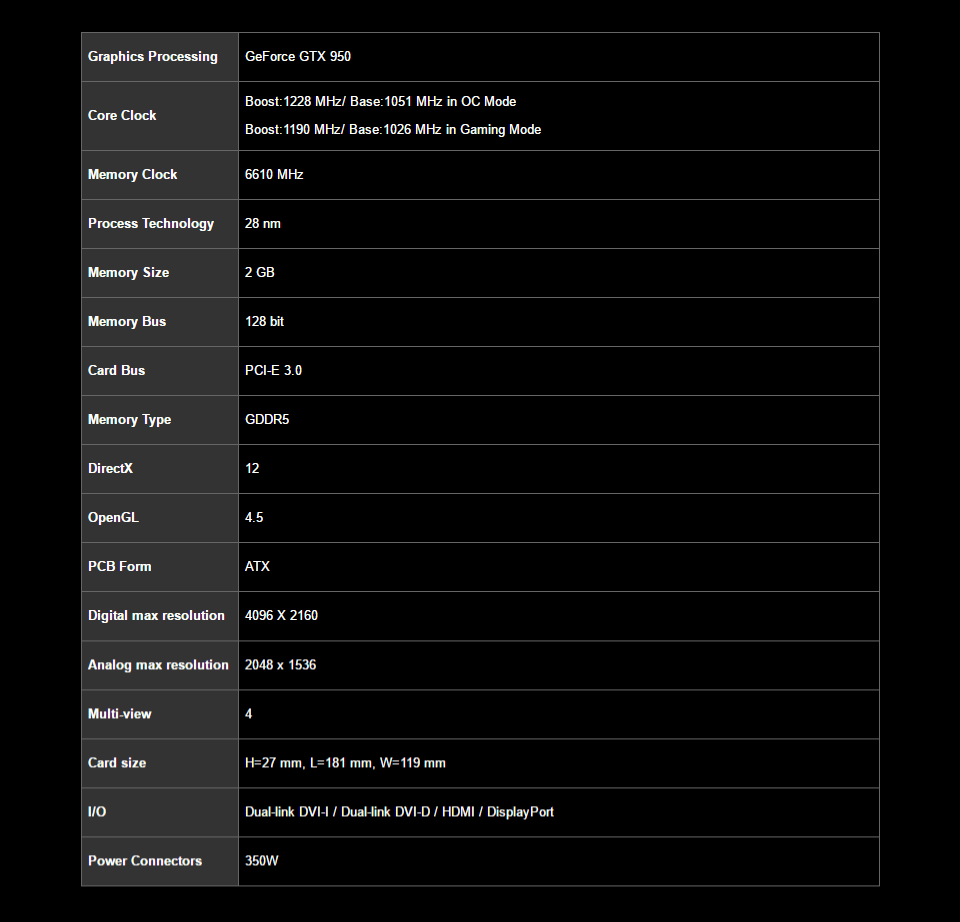
Task: Select the DirectX 12 value
Action: click(x=251, y=468)
